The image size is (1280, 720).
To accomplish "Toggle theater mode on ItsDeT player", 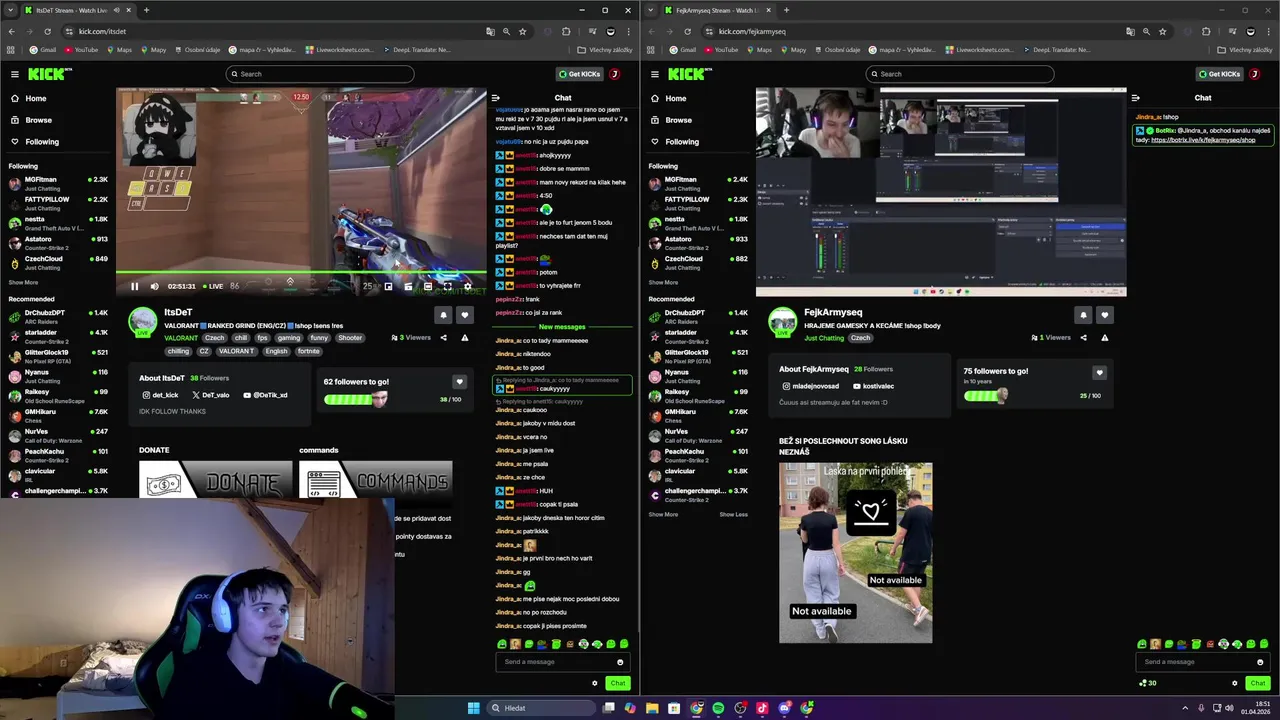I will click(427, 286).
